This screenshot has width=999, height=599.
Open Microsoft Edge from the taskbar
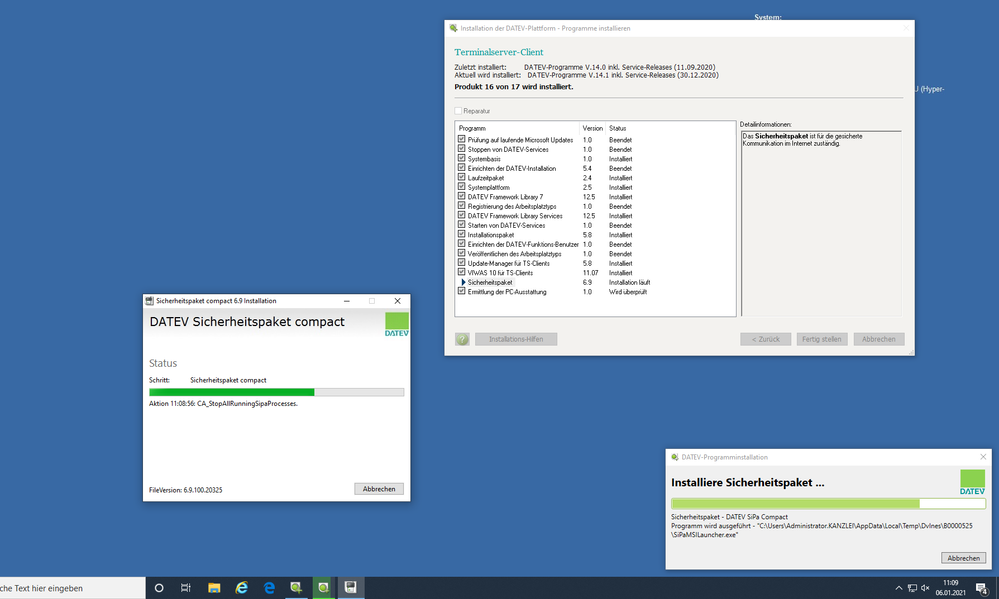click(269, 588)
